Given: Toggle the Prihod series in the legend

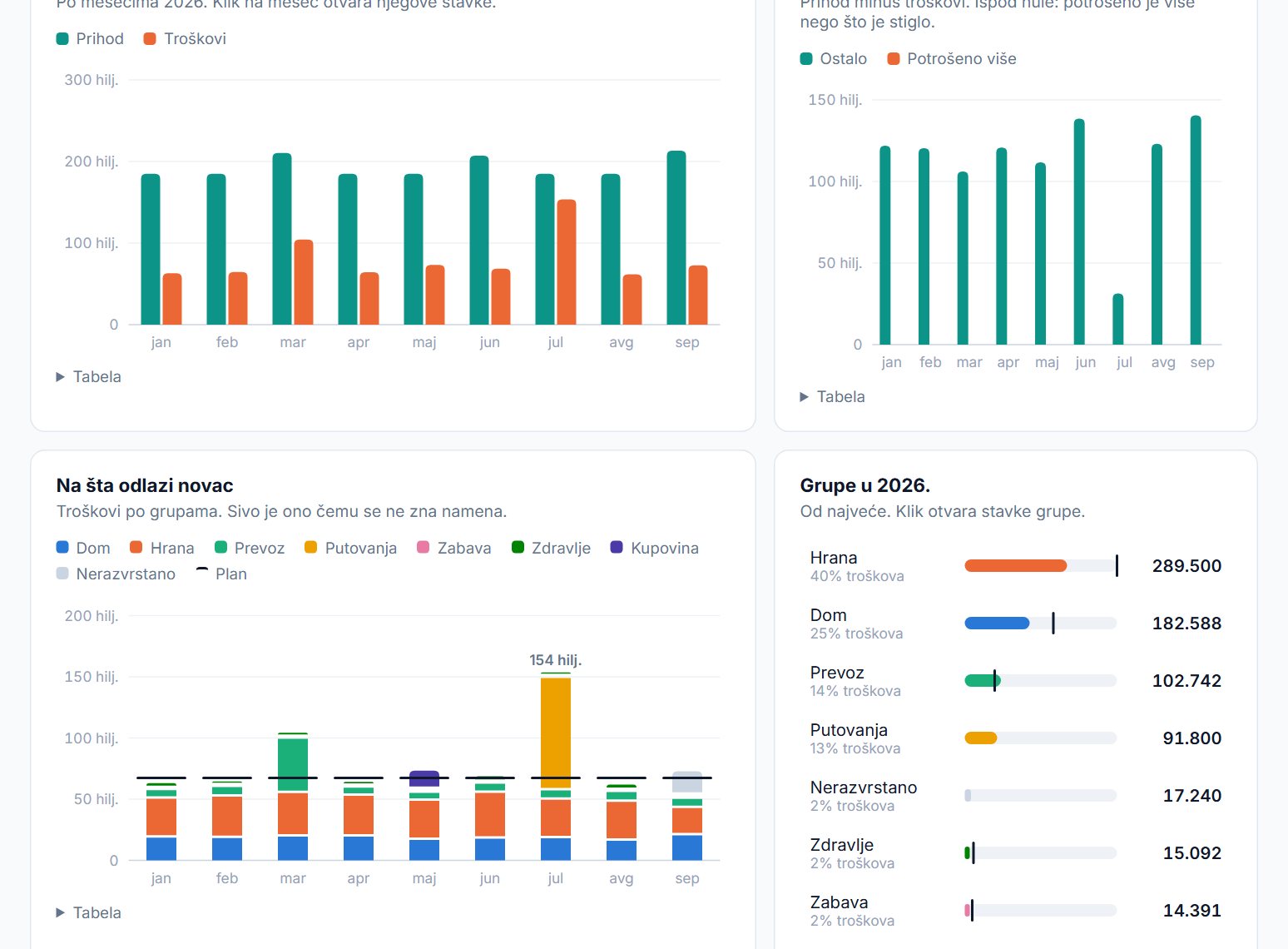Looking at the screenshot, I should pyautogui.click(x=90, y=39).
